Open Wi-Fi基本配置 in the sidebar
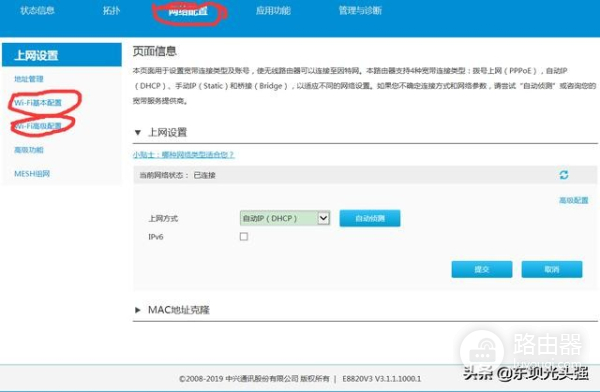Screen dimensions: 600x392 [38, 103]
